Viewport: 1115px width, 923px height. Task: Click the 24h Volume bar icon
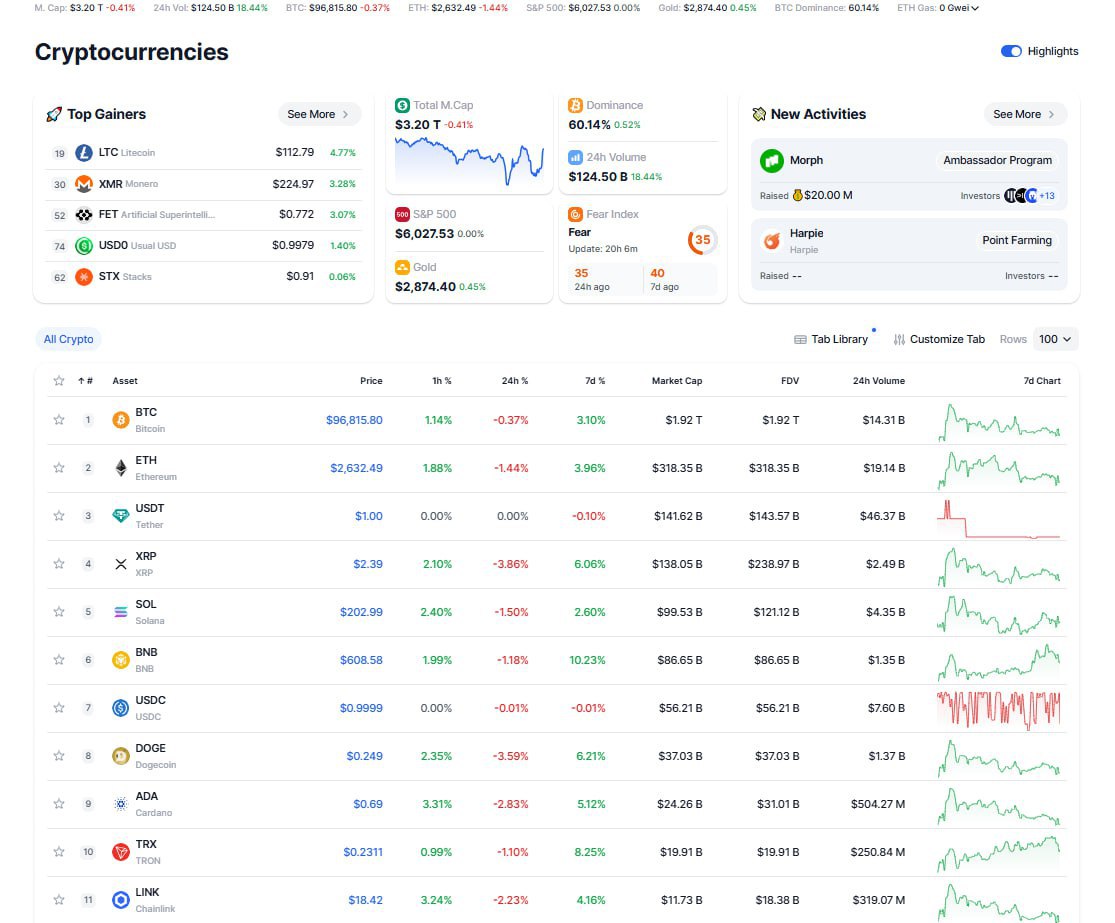(575, 157)
